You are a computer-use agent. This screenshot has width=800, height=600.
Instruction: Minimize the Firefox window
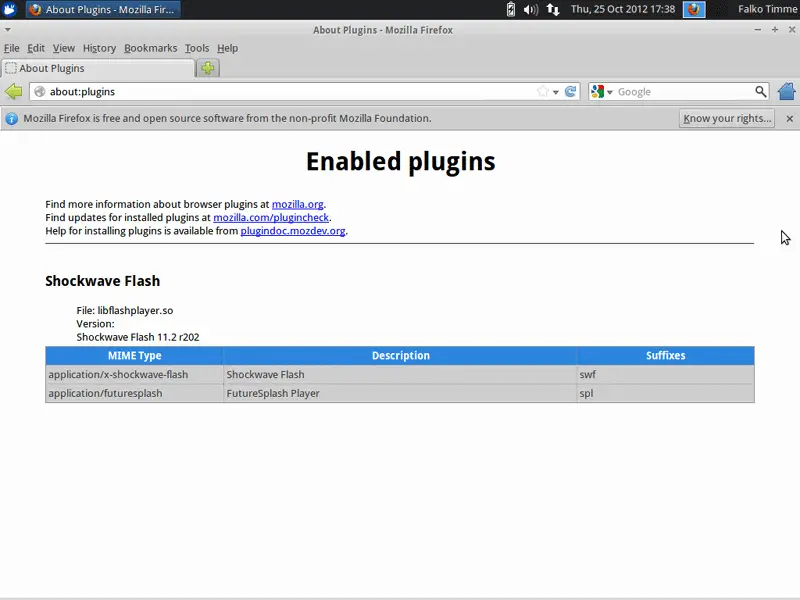pos(758,30)
